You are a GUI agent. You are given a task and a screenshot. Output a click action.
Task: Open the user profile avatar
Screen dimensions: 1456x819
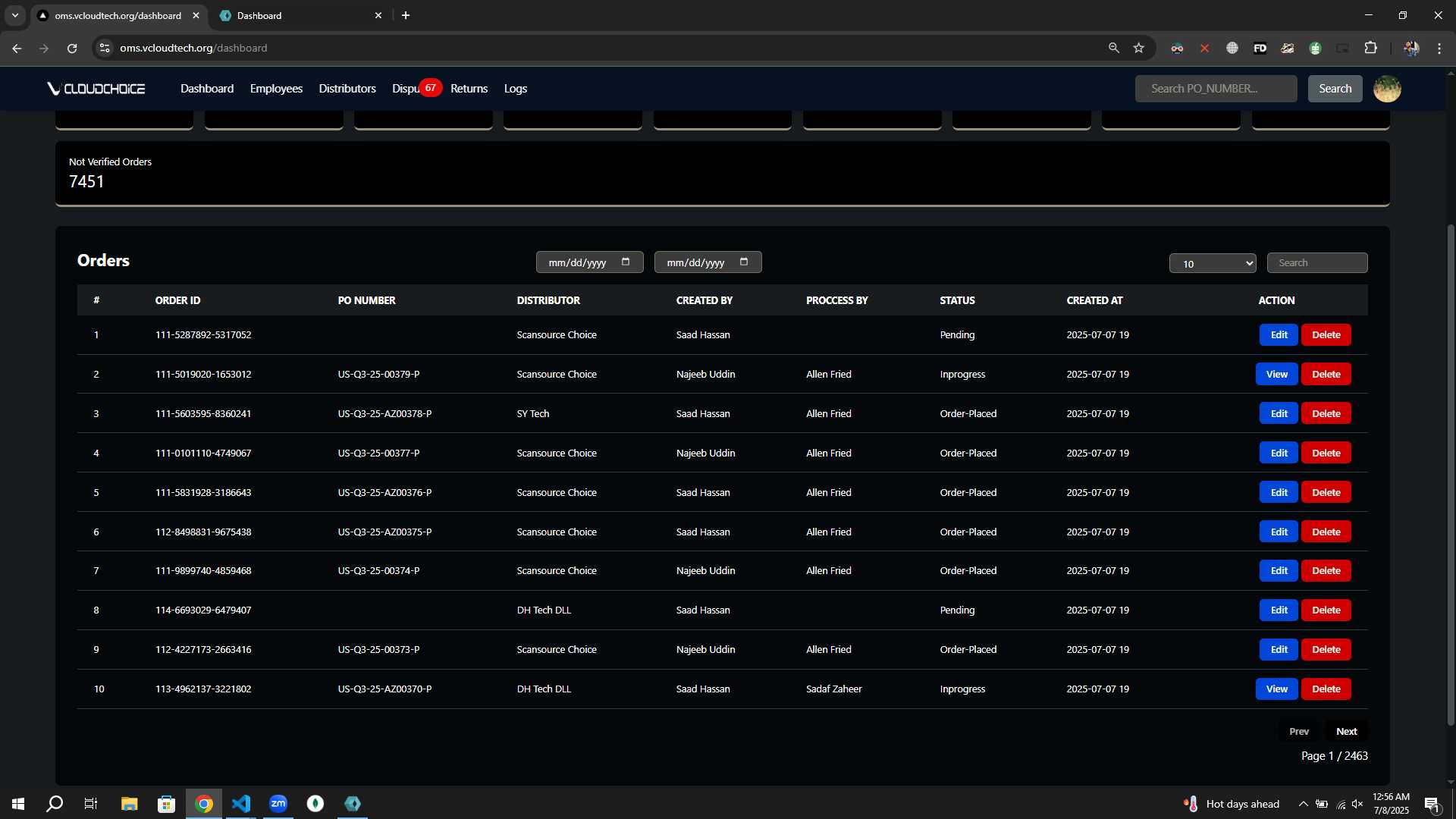tap(1387, 89)
